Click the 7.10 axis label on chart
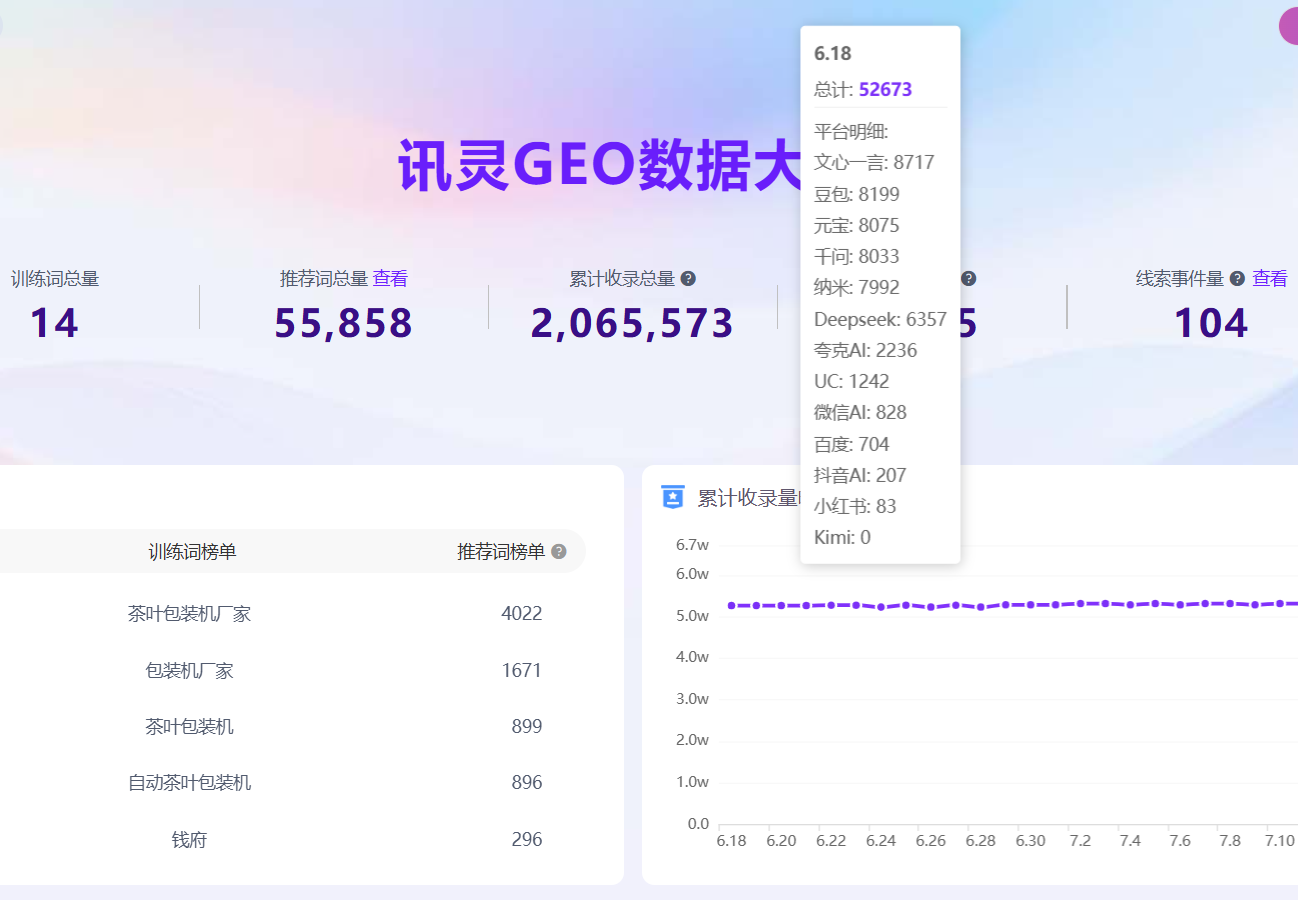The image size is (1298, 900). click(1280, 841)
